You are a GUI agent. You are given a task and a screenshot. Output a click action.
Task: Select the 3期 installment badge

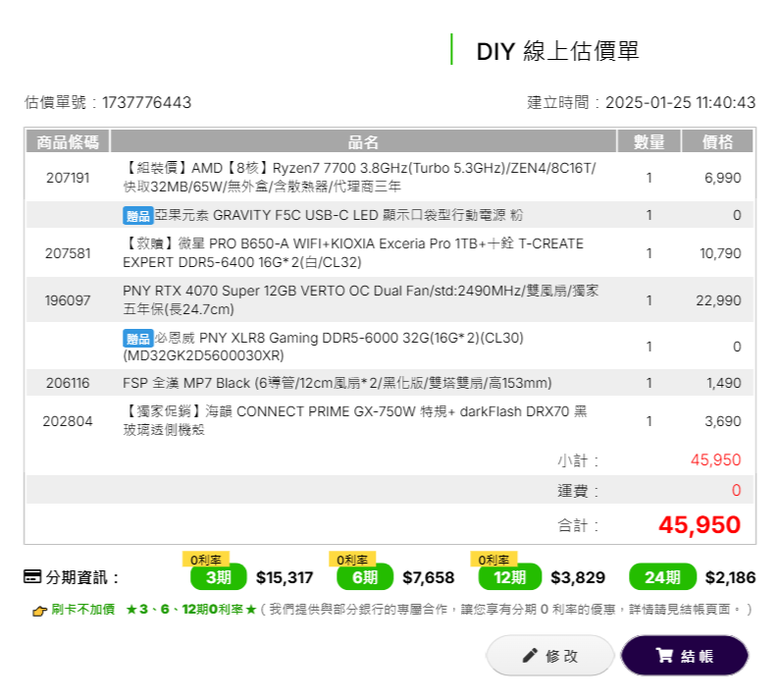click(218, 577)
